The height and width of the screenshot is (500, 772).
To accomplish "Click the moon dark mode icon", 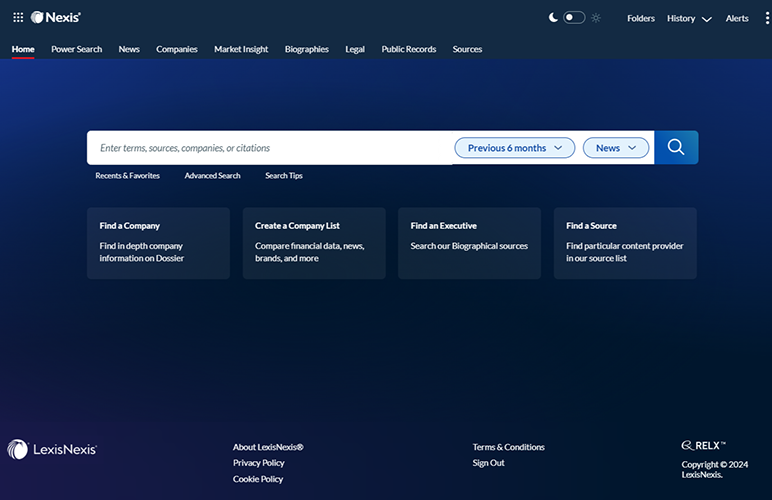I will click(553, 18).
